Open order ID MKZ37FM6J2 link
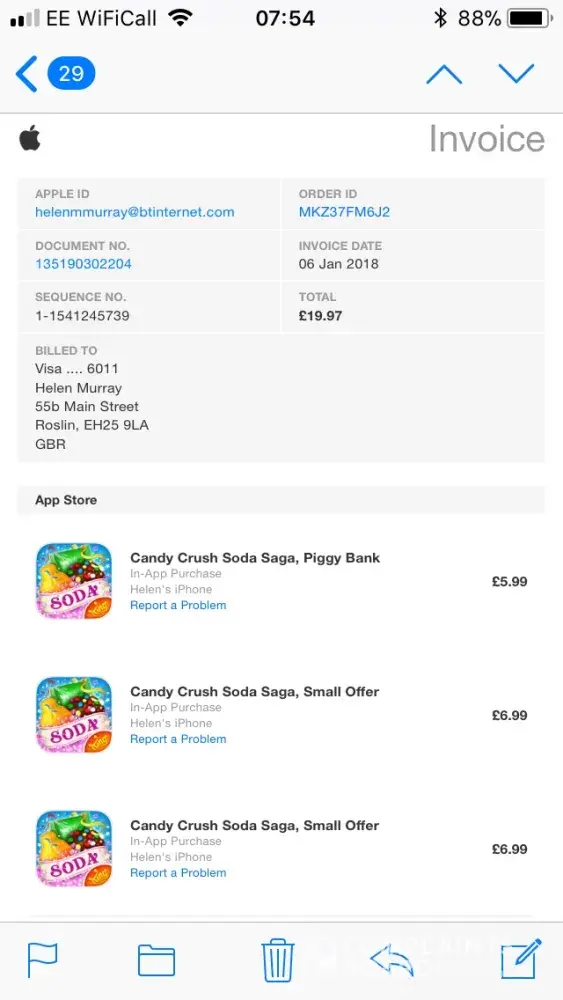The height and width of the screenshot is (1000, 563). pyautogui.click(x=344, y=212)
